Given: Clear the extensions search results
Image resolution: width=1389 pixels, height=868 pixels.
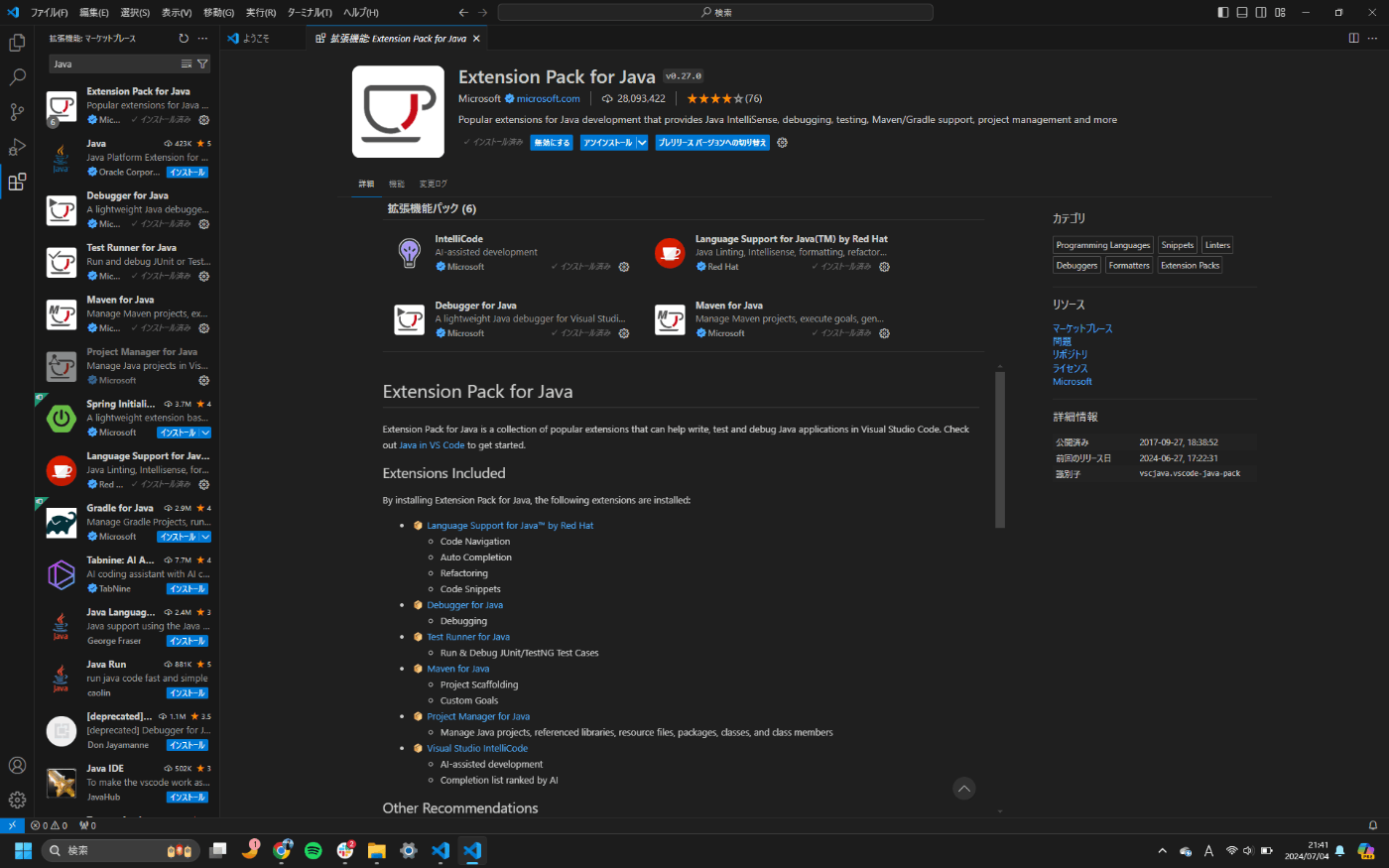Looking at the screenshot, I should tap(187, 63).
